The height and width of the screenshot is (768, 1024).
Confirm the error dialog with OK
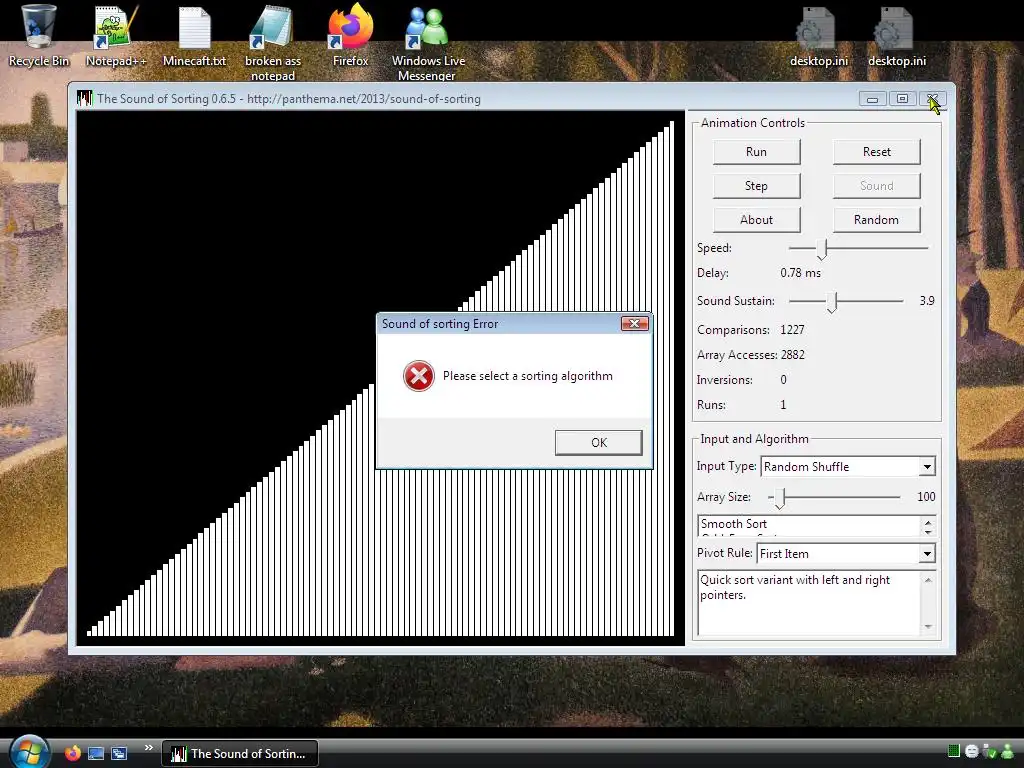pos(599,443)
